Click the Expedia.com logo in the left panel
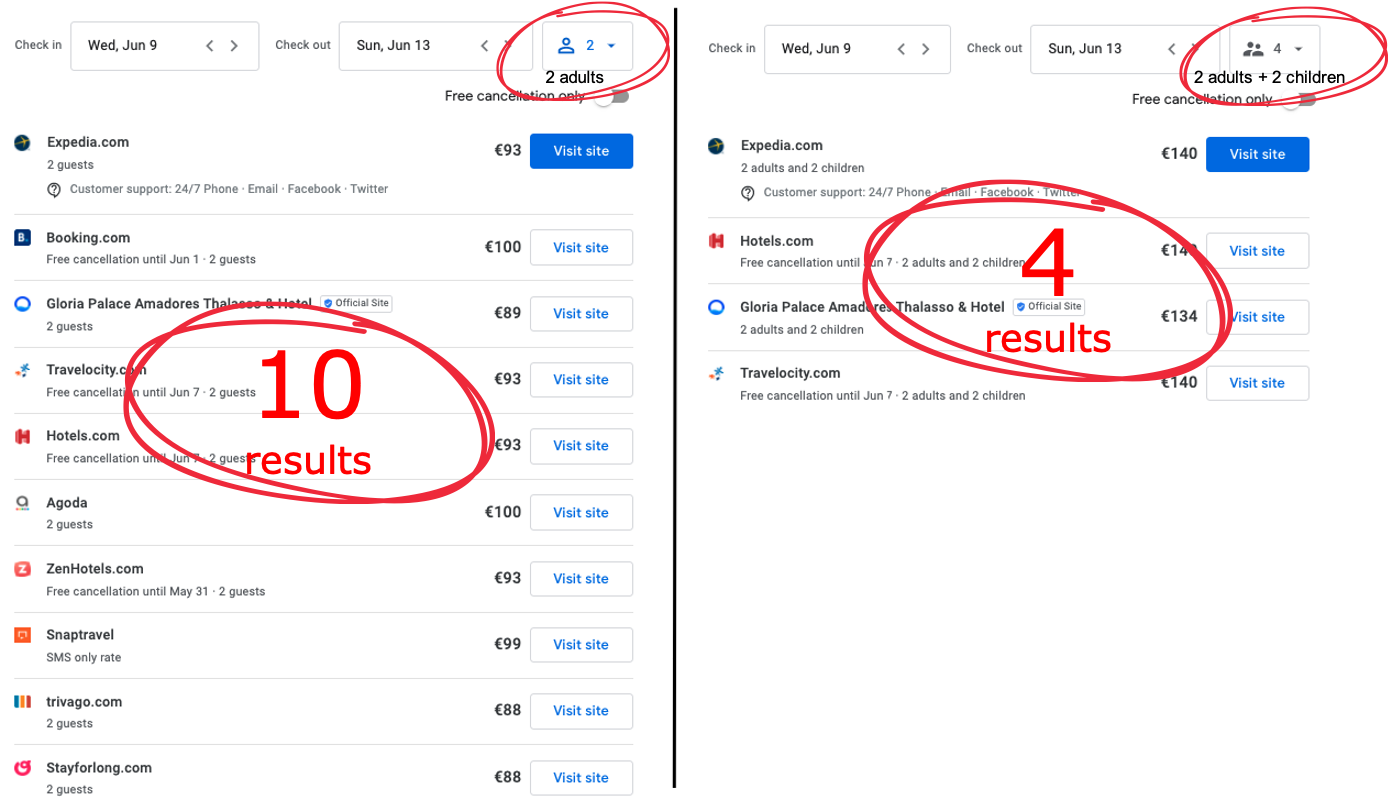1389x802 pixels. tap(22, 143)
